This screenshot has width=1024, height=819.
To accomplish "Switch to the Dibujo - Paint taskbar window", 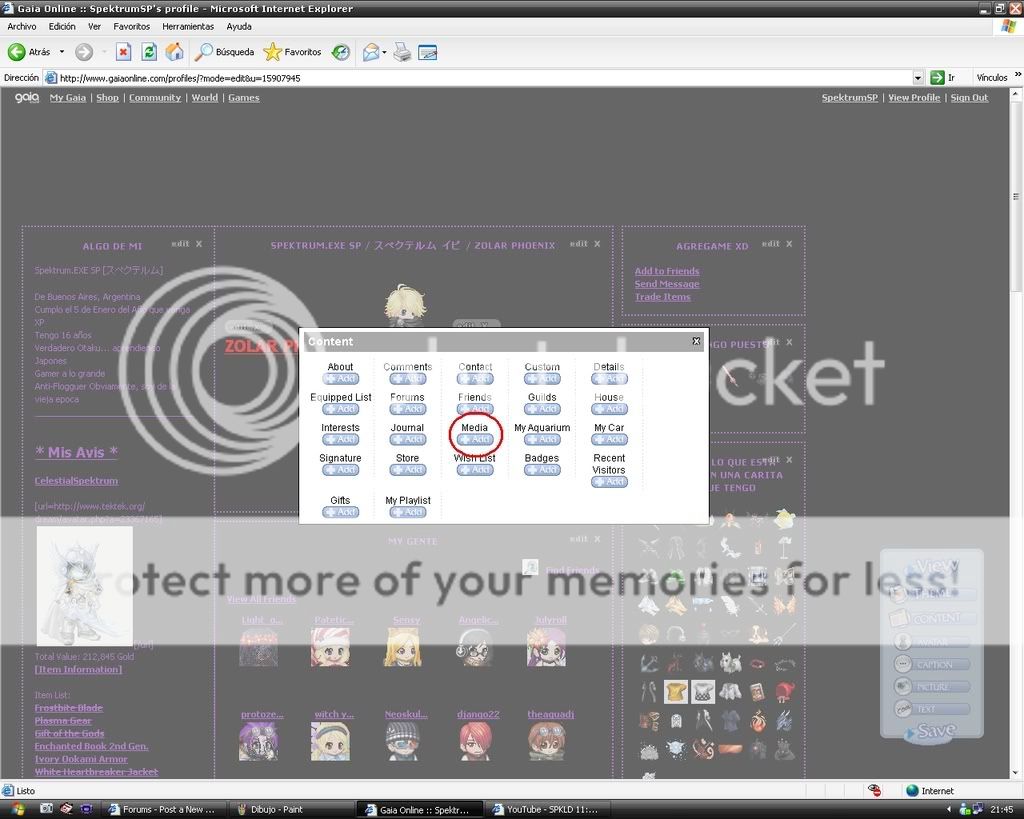I will coord(291,809).
